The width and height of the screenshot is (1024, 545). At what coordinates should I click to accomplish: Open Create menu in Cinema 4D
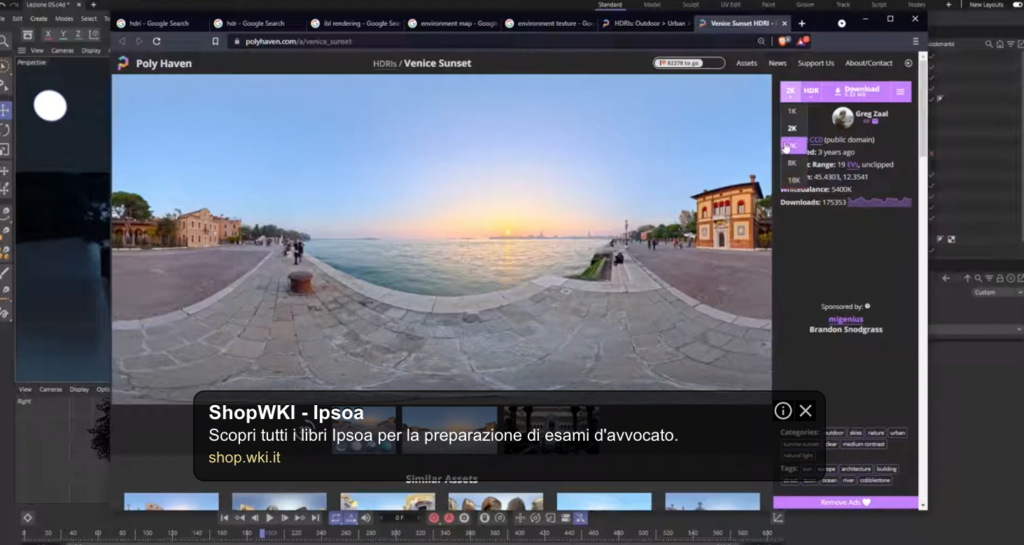point(39,19)
